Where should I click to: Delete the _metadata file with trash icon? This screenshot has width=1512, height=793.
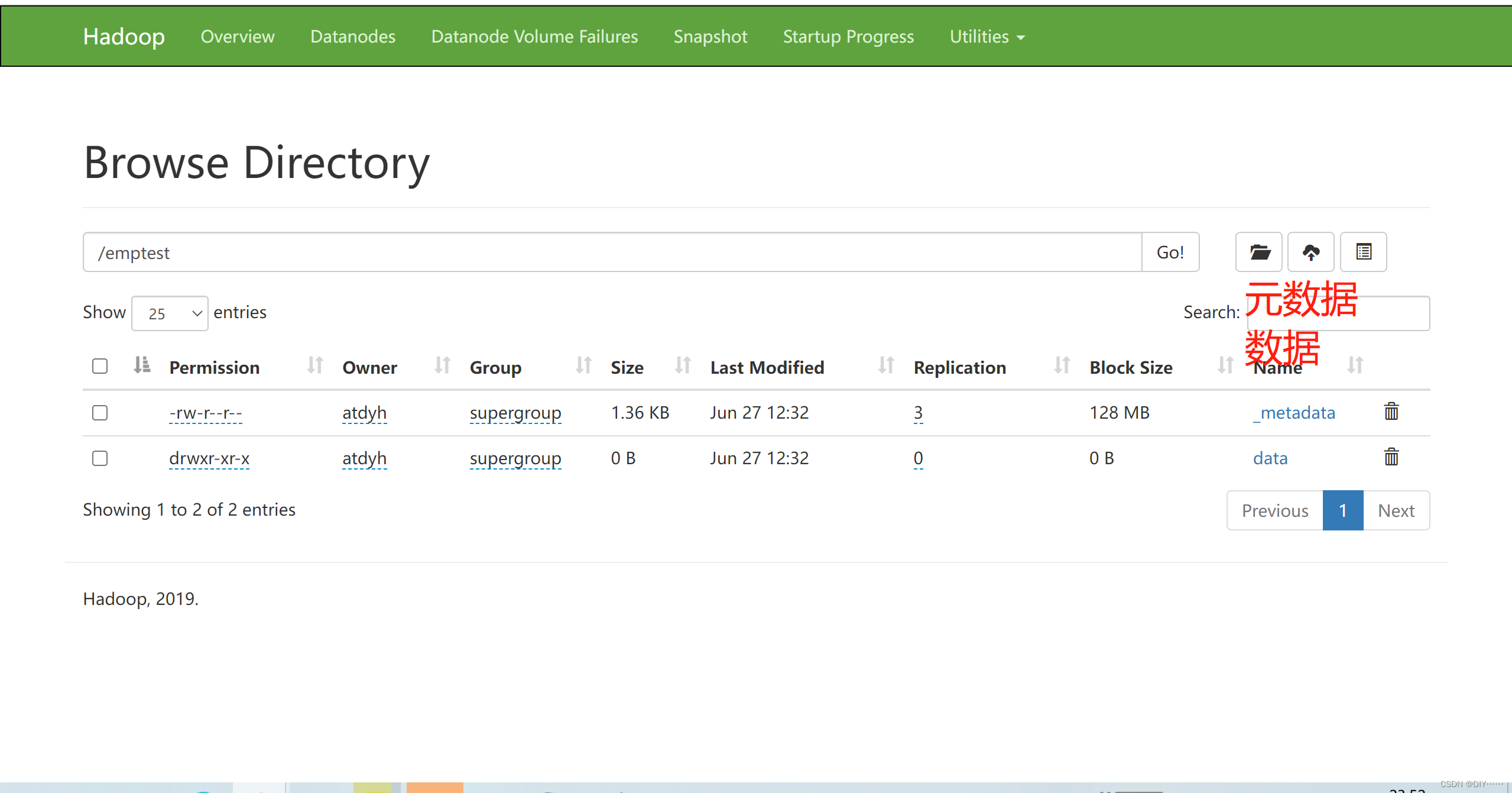click(x=1391, y=412)
